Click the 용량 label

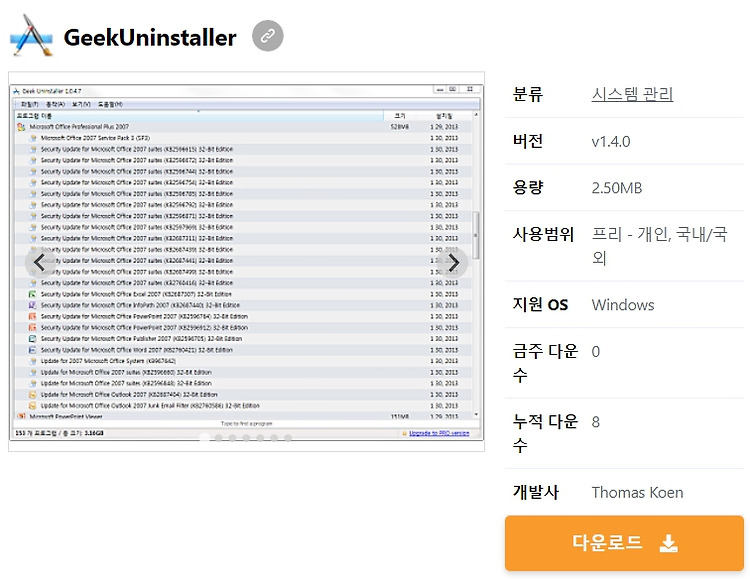point(528,187)
